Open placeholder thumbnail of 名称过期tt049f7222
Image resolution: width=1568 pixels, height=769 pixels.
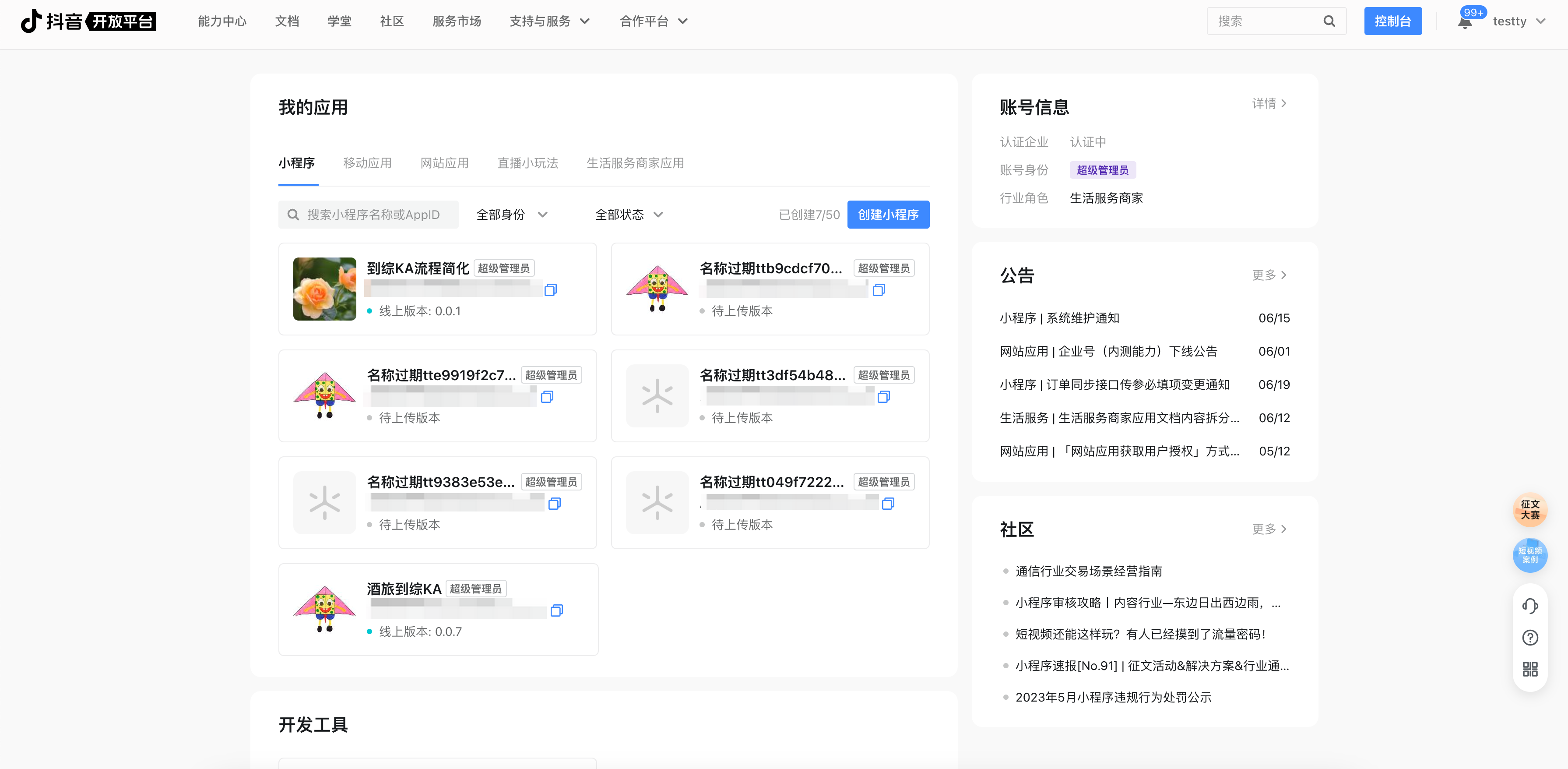click(657, 502)
